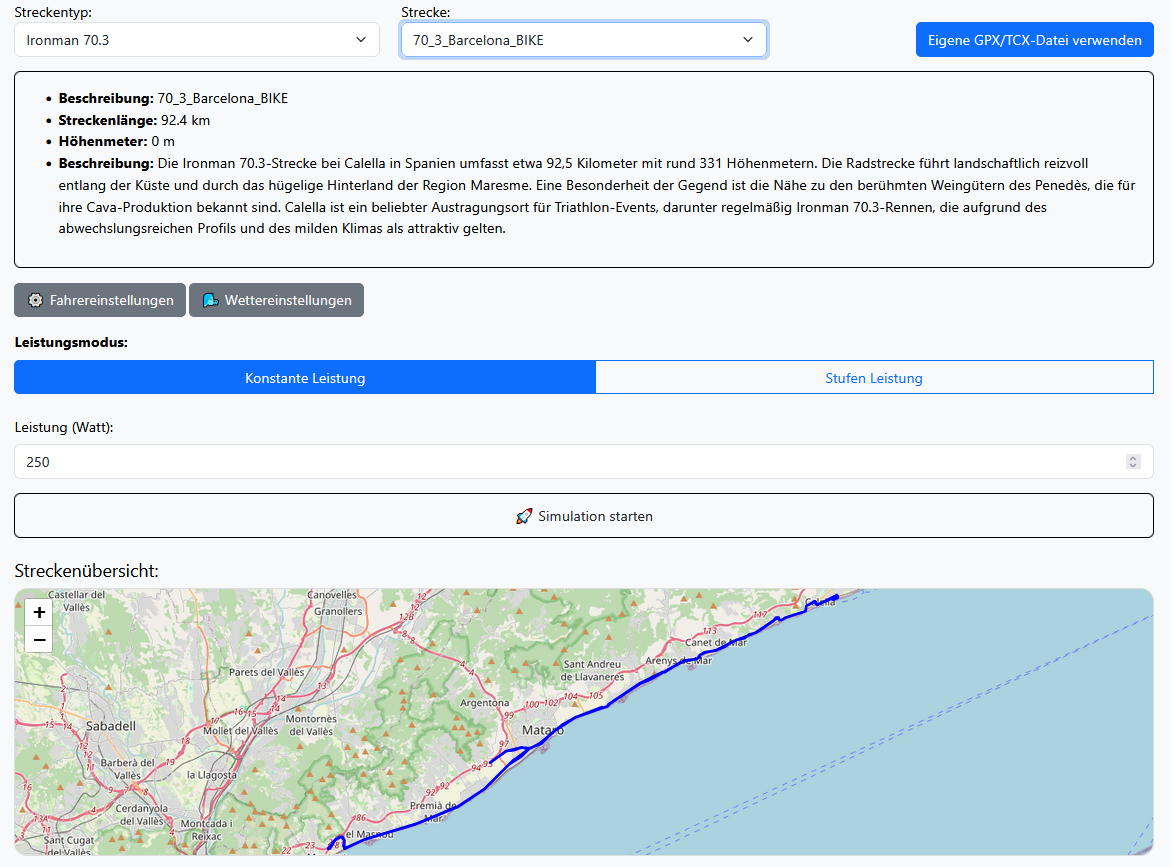Image resolution: width=1171 pixels, height=867 pixels.
Task: Click the Parets del Vallès map label
Action: [x=267, y=672]
